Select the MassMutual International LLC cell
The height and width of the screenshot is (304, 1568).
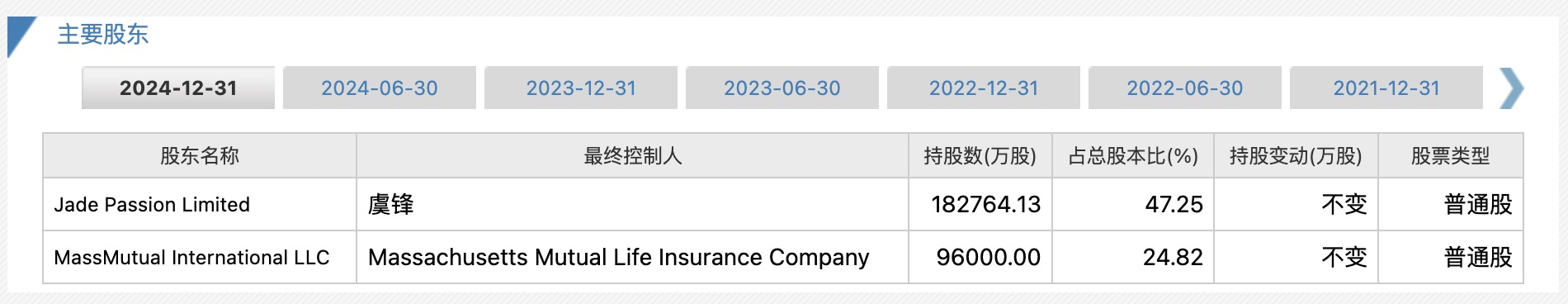(200, 257)
